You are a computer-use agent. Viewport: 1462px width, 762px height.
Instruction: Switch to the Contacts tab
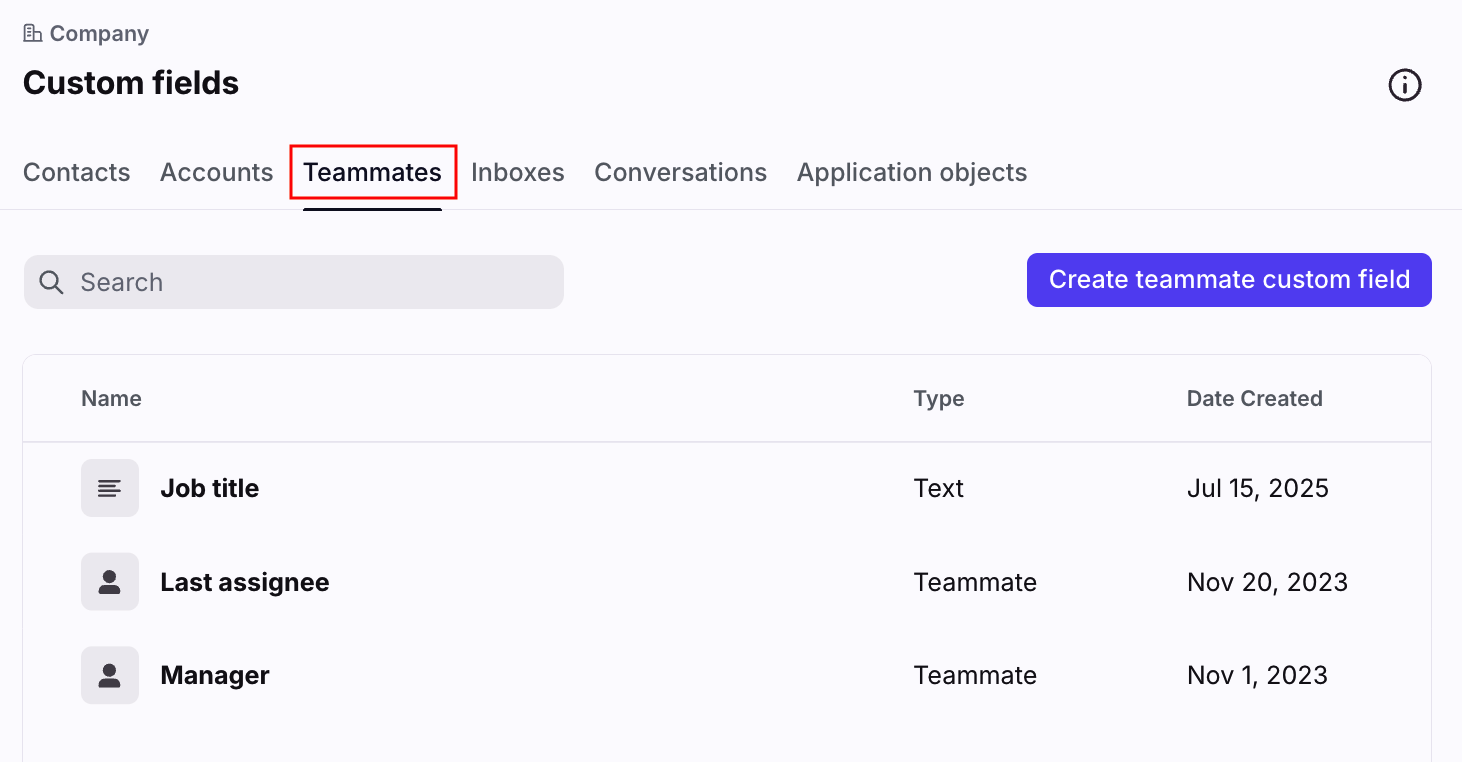tap(77, 172)
